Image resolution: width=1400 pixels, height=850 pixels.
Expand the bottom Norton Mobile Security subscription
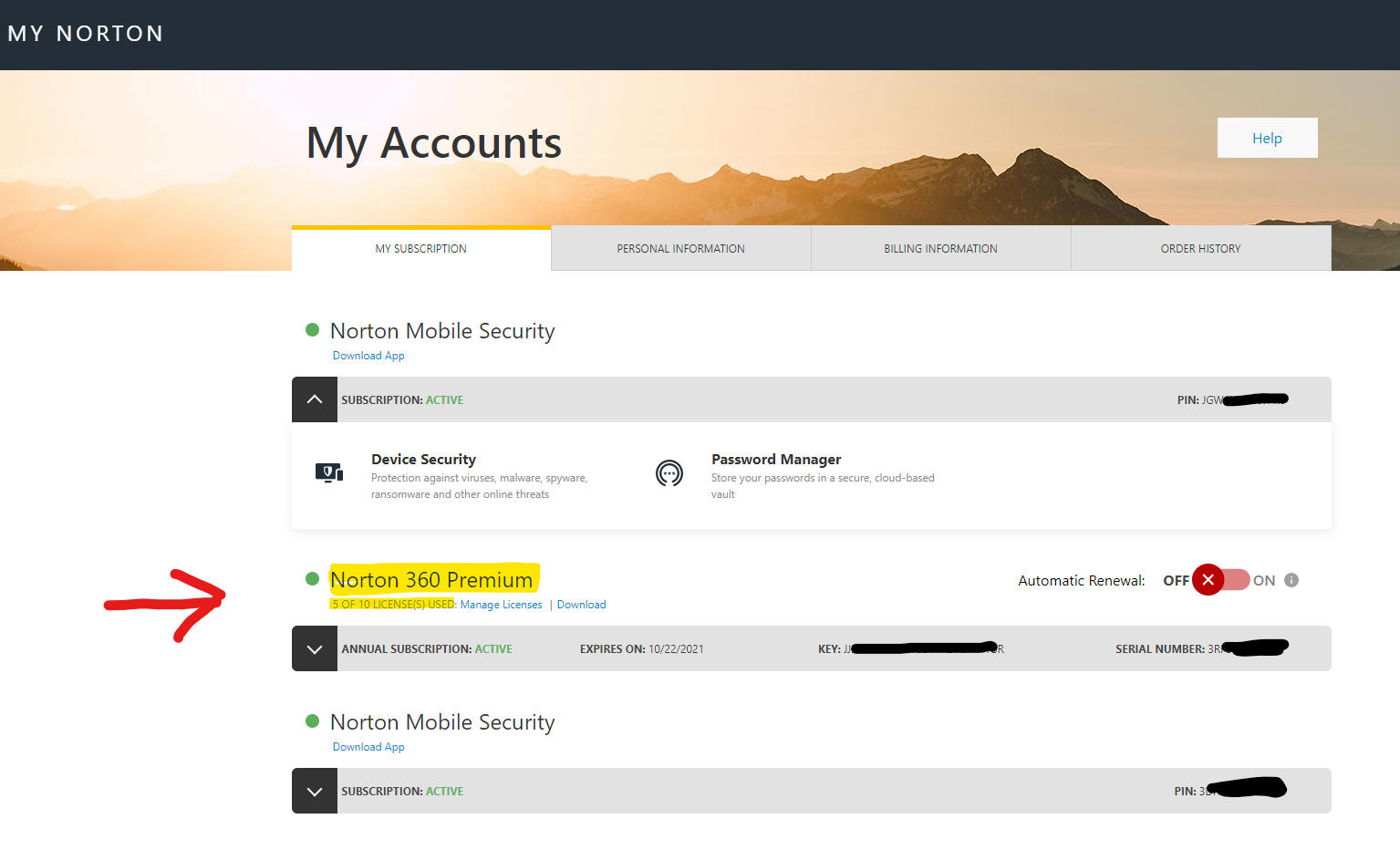(x=315, y=791)
